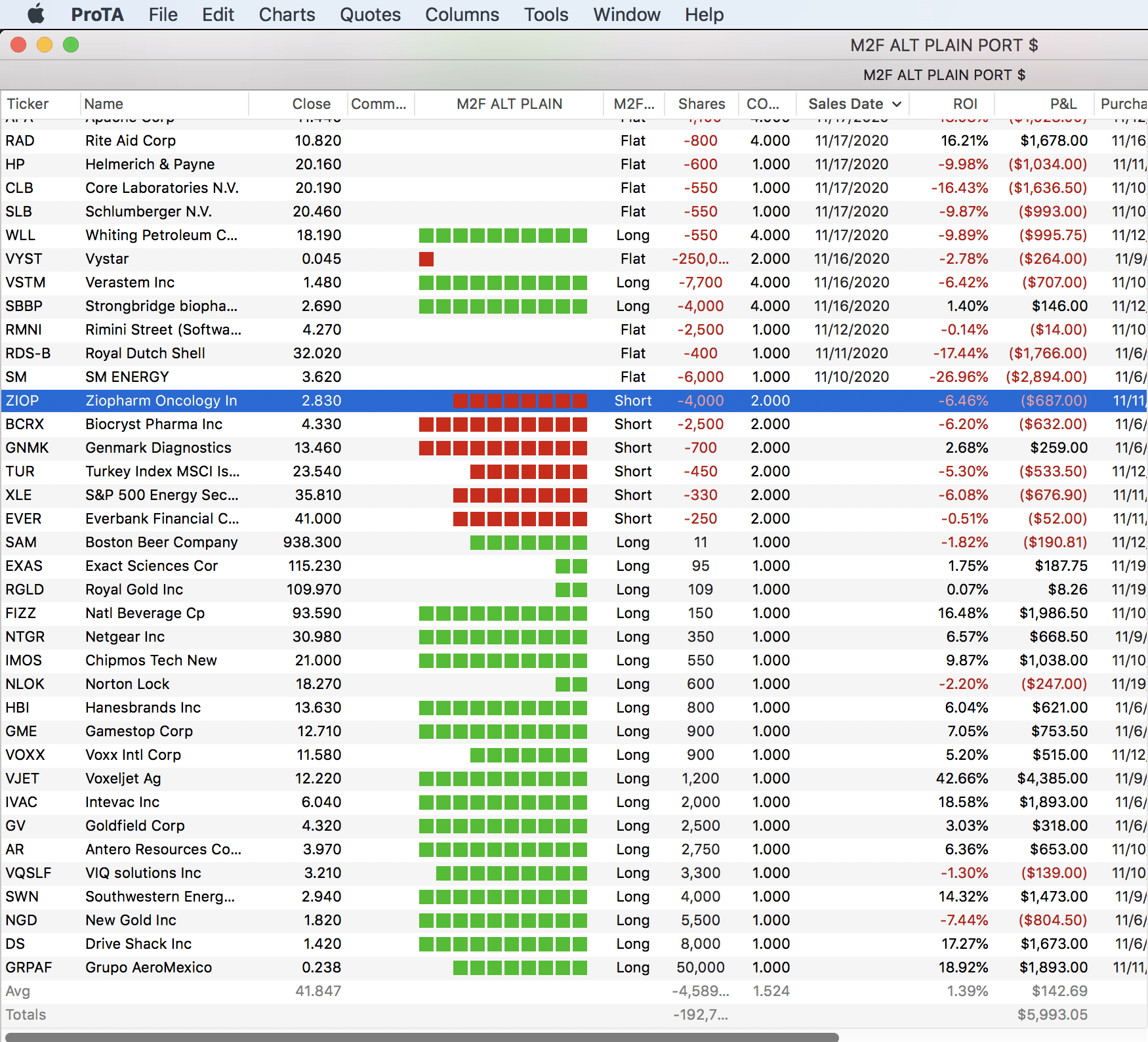Image resolution: width=1148 pixels, height=1042 pixels.
Task: Open the Apple menu
Action: tap(36, 14)
